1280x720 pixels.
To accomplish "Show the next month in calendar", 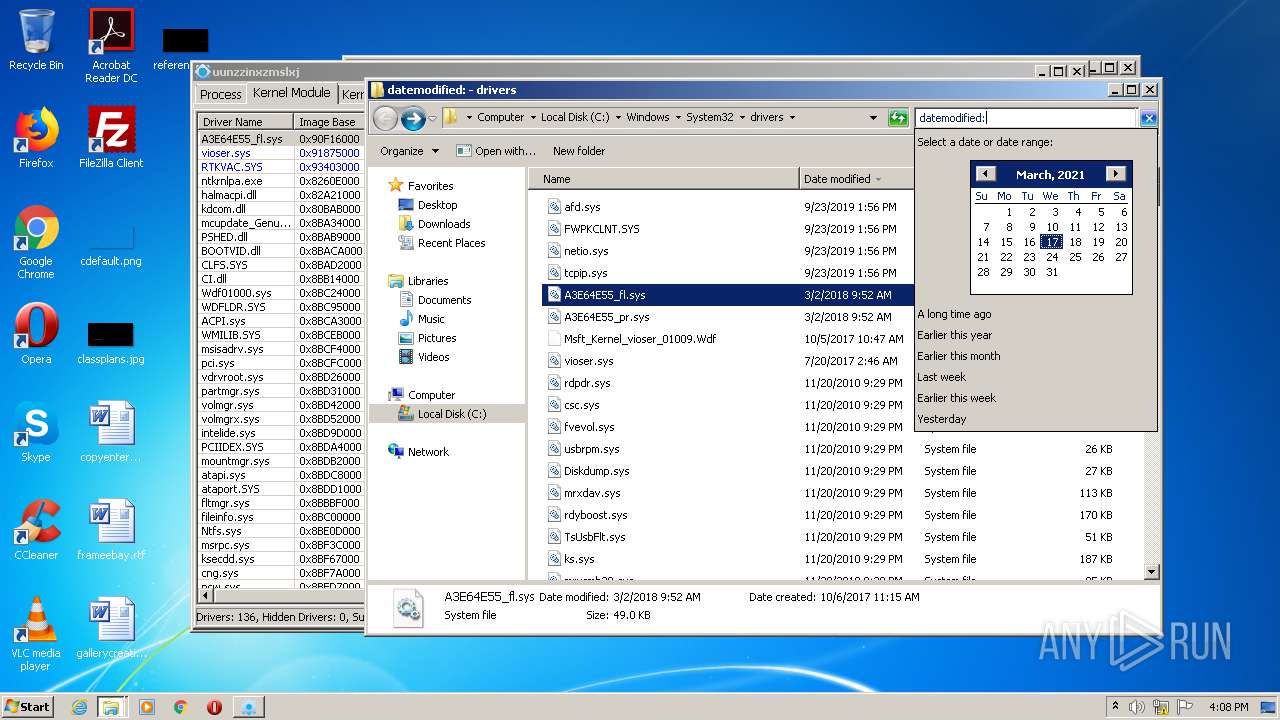I will point(1116,174).
